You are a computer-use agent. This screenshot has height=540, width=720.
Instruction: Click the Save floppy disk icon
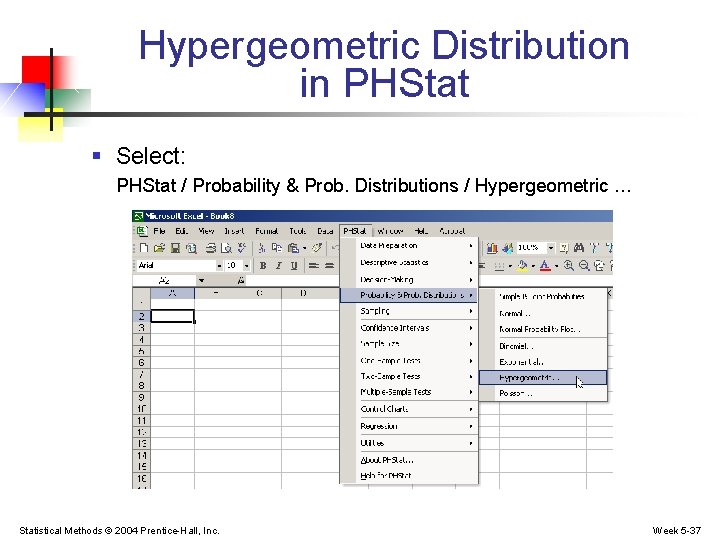pyautogui.click(x=175, y=248)
